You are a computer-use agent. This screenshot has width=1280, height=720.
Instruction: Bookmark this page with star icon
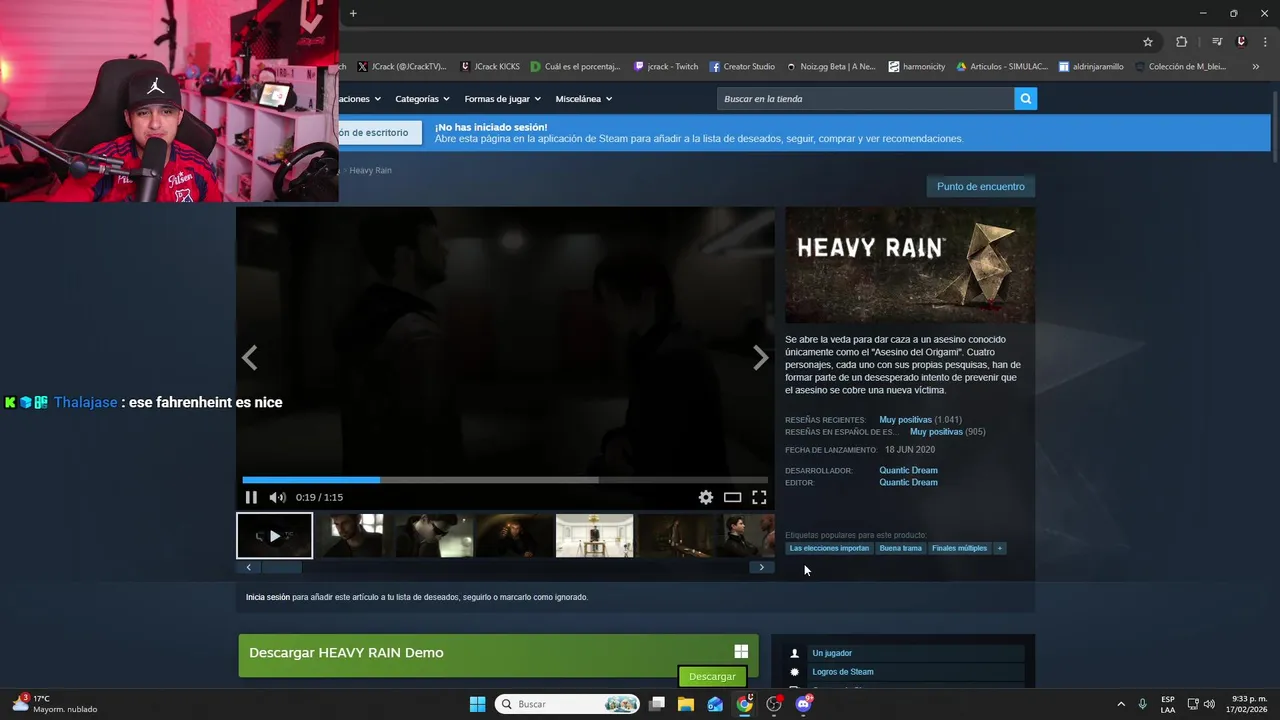(x=1148, y=42)
